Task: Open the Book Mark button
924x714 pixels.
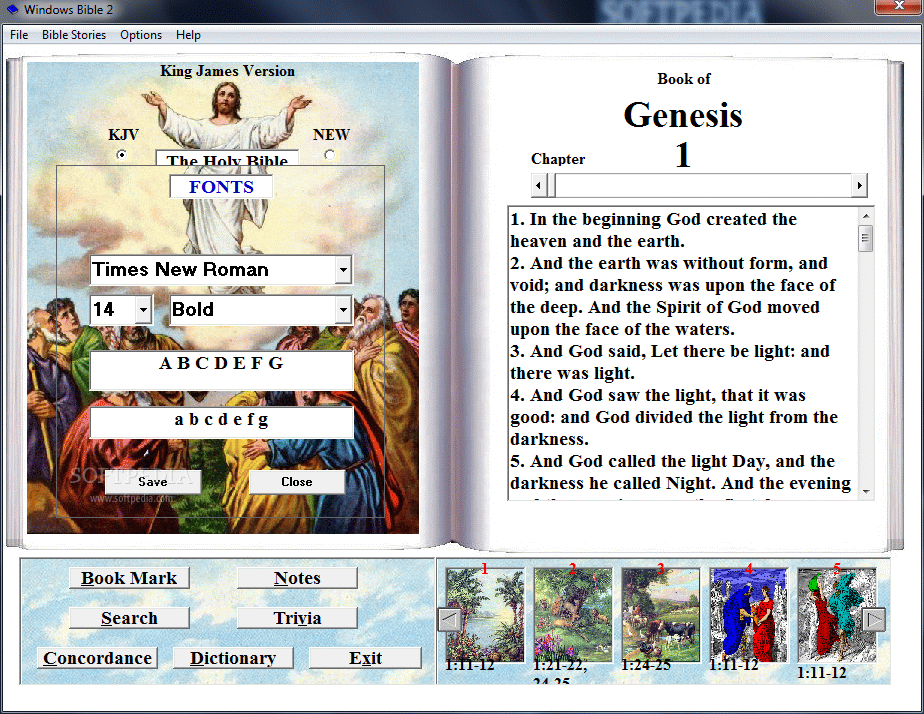Action: [x=129, y=578]
